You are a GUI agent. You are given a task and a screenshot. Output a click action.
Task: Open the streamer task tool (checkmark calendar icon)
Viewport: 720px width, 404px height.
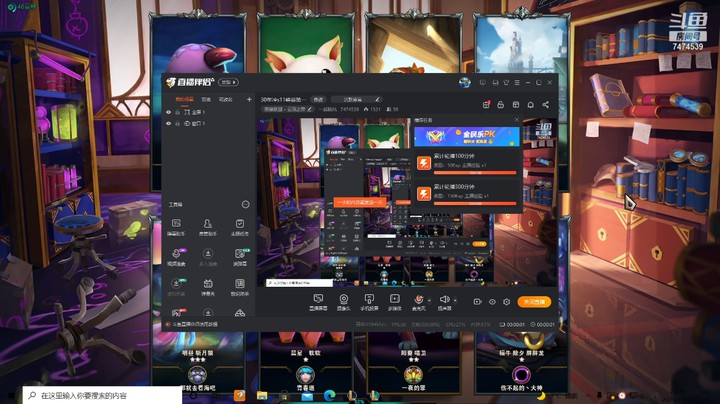point(239,227)
